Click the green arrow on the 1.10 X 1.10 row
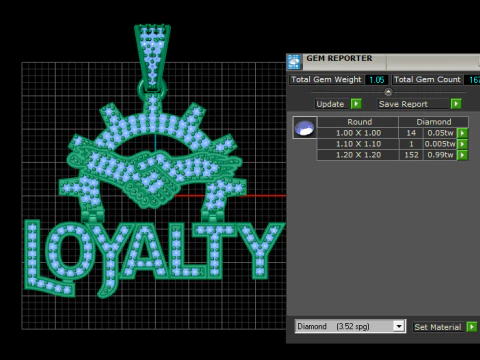Viewport: 480px width, 360px height. [x=462, y=144]
